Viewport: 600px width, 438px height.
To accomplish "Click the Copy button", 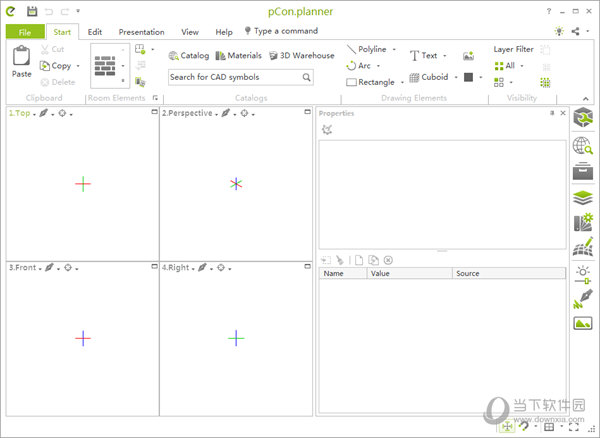I will [56, 66].
